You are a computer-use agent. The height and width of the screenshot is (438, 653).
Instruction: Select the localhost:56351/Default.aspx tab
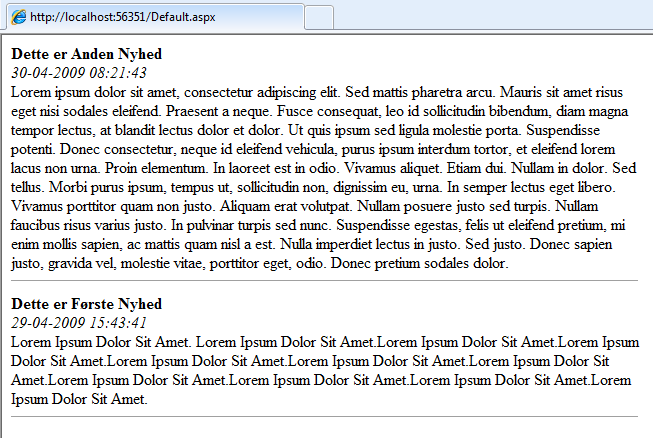pyautogui.click(x=155, y=17)
